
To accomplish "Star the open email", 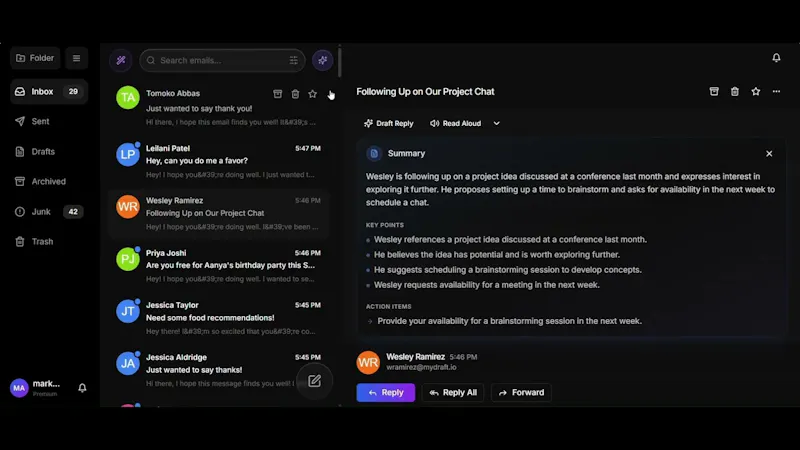I will pos(756,92).
